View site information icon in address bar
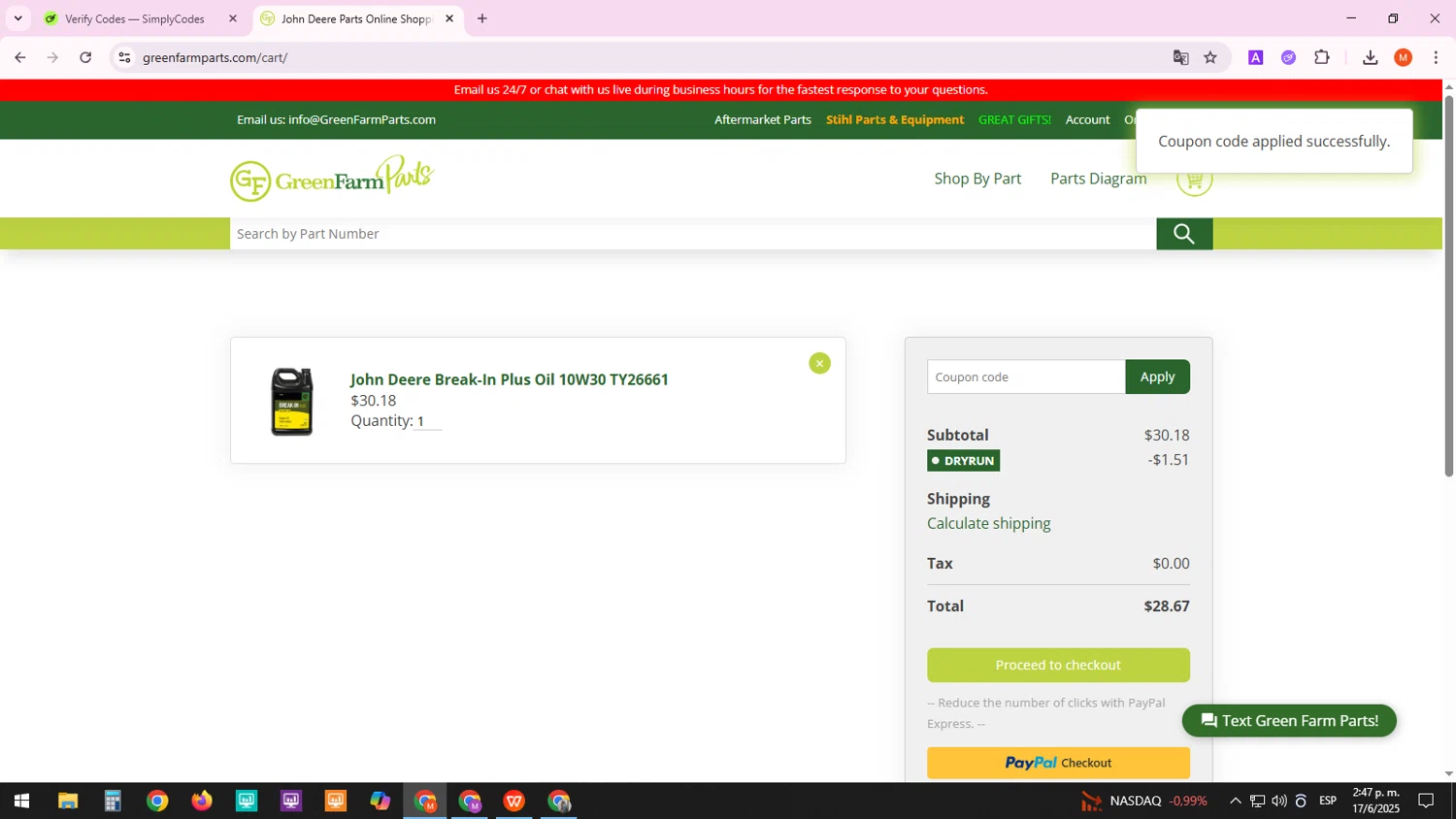Image resolution: width=1456 pixels, height=819 pixels. pos(124,57)
